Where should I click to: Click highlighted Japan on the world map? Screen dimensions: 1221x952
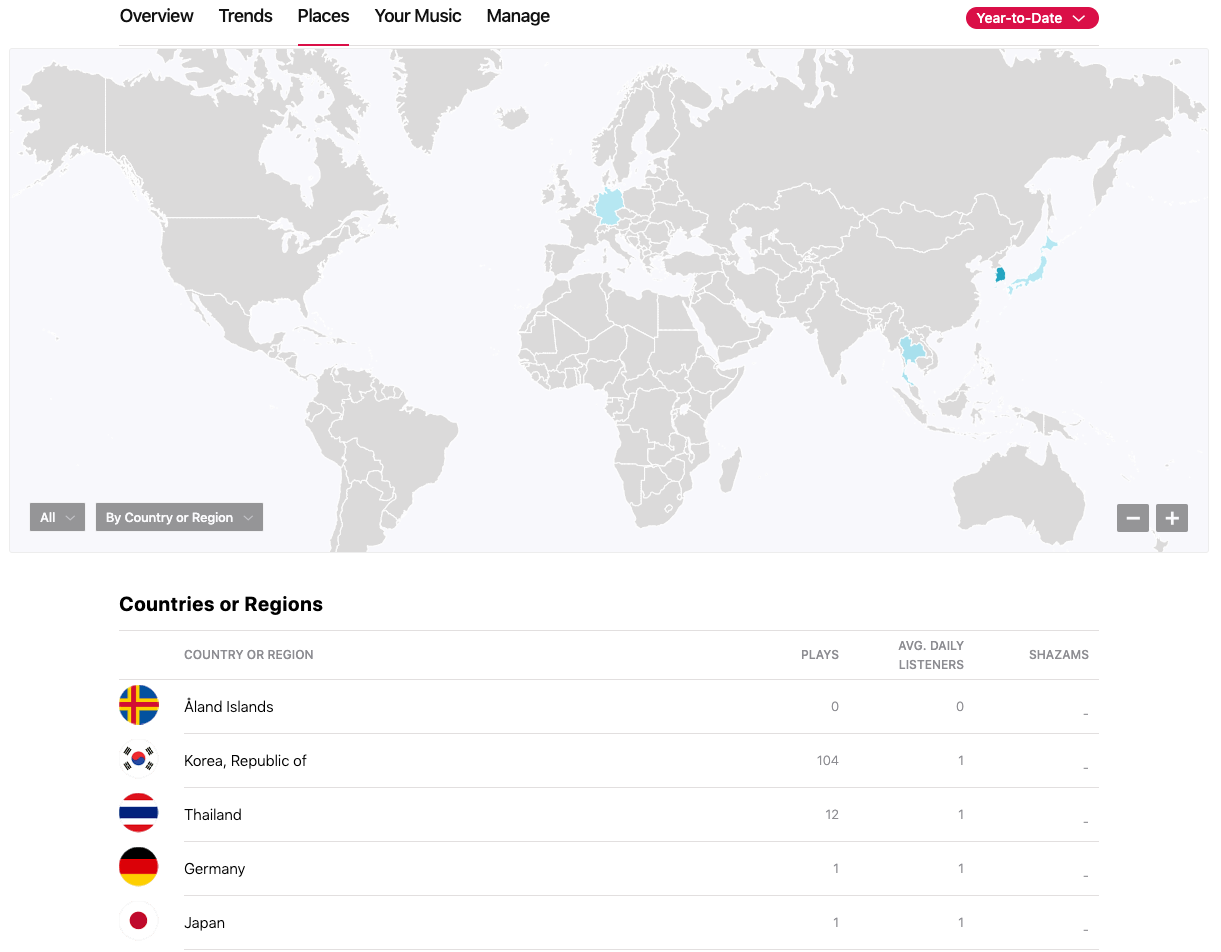click(1035, 269)
